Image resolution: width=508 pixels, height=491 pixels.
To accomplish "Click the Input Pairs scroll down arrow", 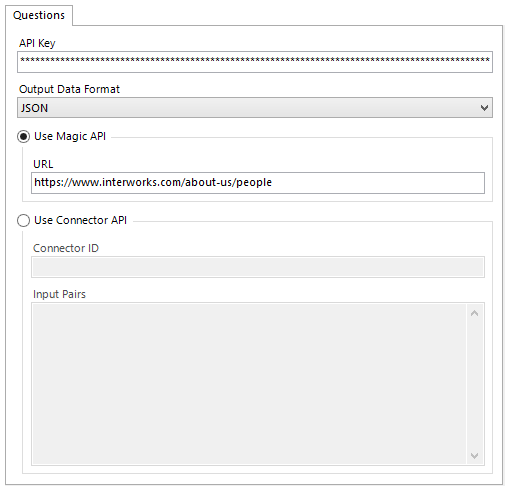I will 474,455.
